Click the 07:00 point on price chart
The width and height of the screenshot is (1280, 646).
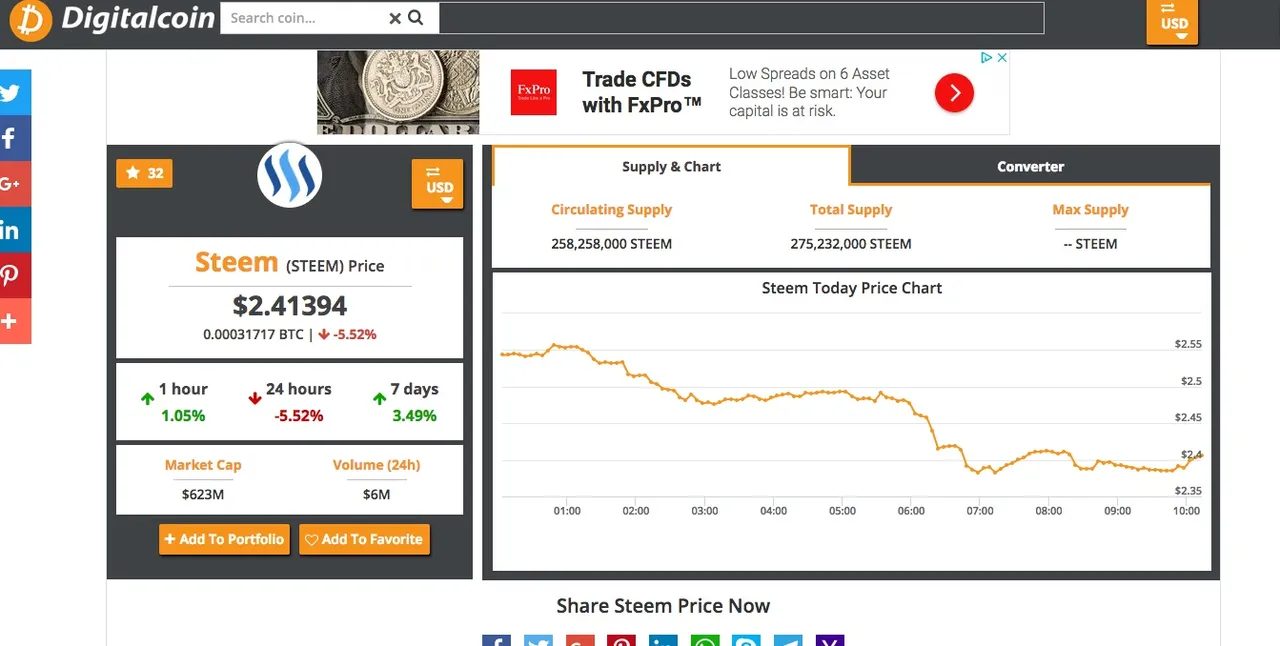tap(979, 470)
